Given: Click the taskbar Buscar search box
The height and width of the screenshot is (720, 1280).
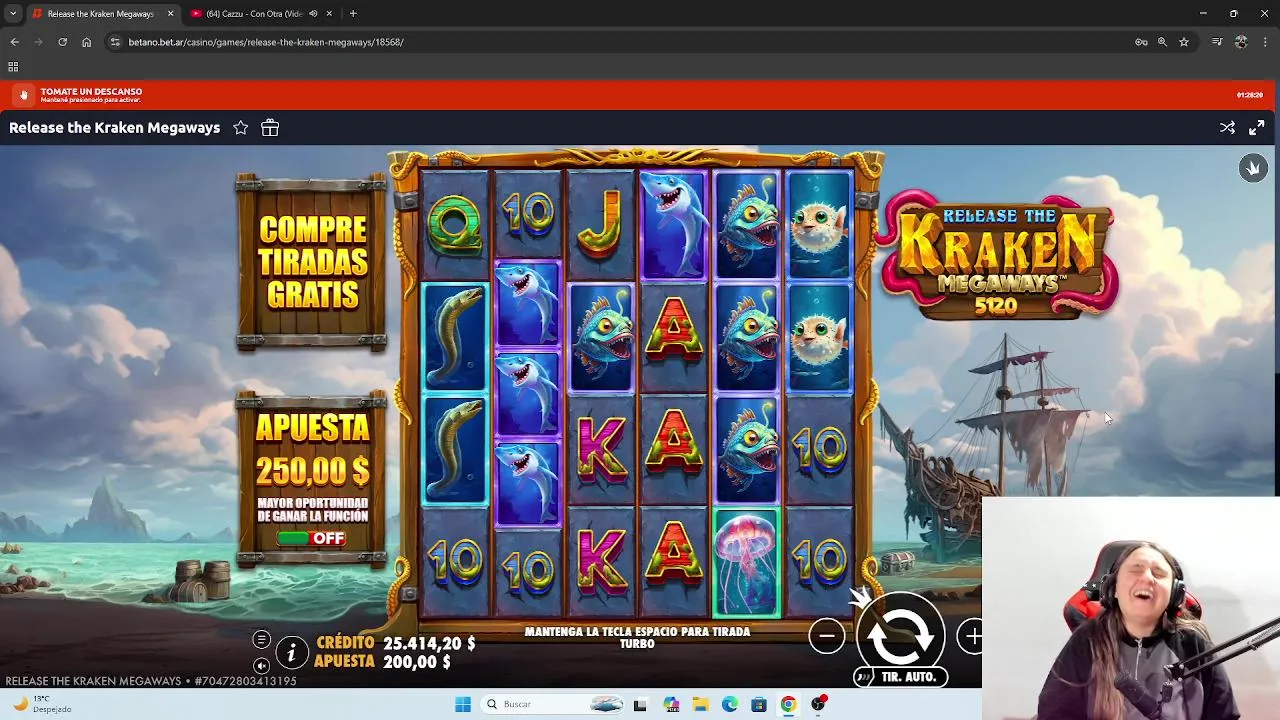Looking at the screenshot, I should click(553, 704).
